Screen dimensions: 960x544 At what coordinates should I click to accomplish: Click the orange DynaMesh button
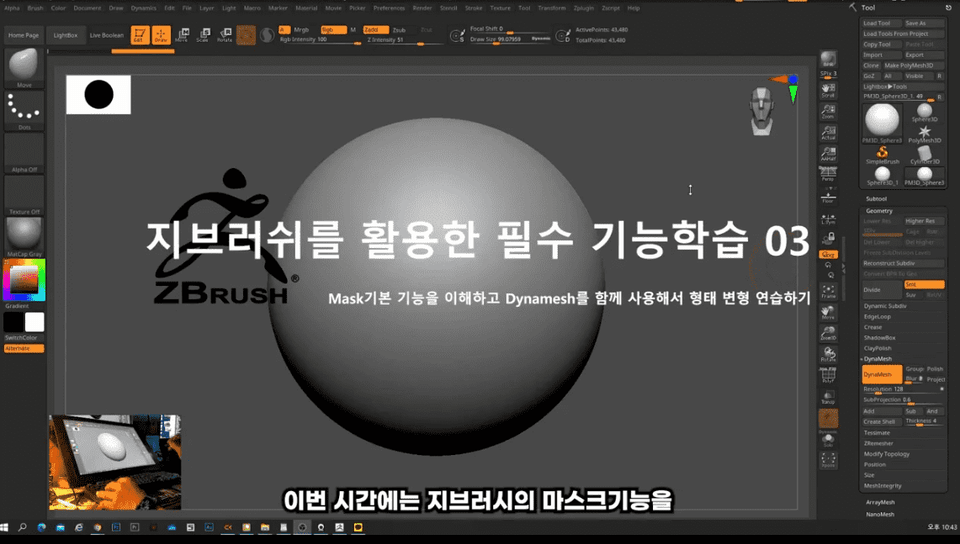(x=881, y=374)
